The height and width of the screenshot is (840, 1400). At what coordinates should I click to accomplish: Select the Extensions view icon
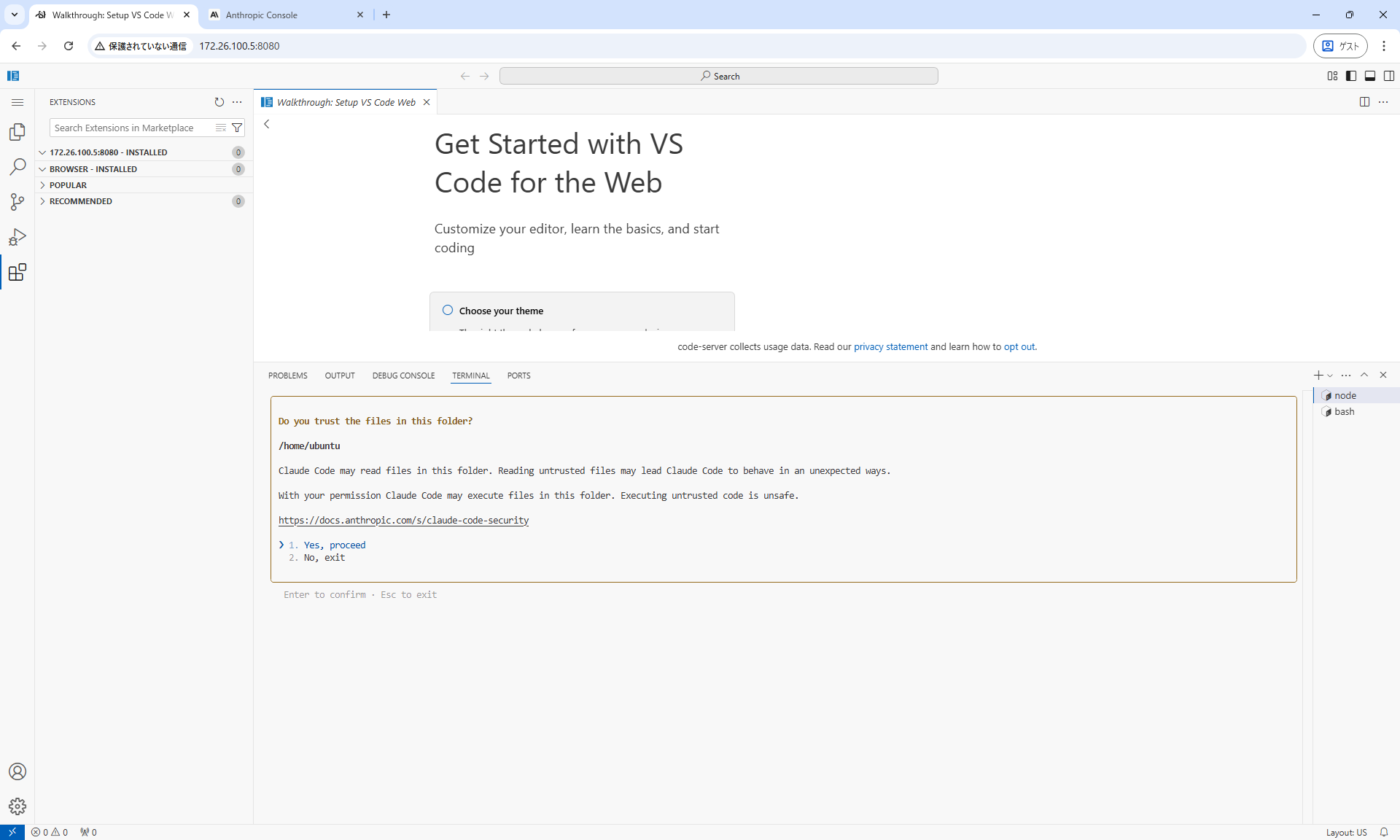17,272
